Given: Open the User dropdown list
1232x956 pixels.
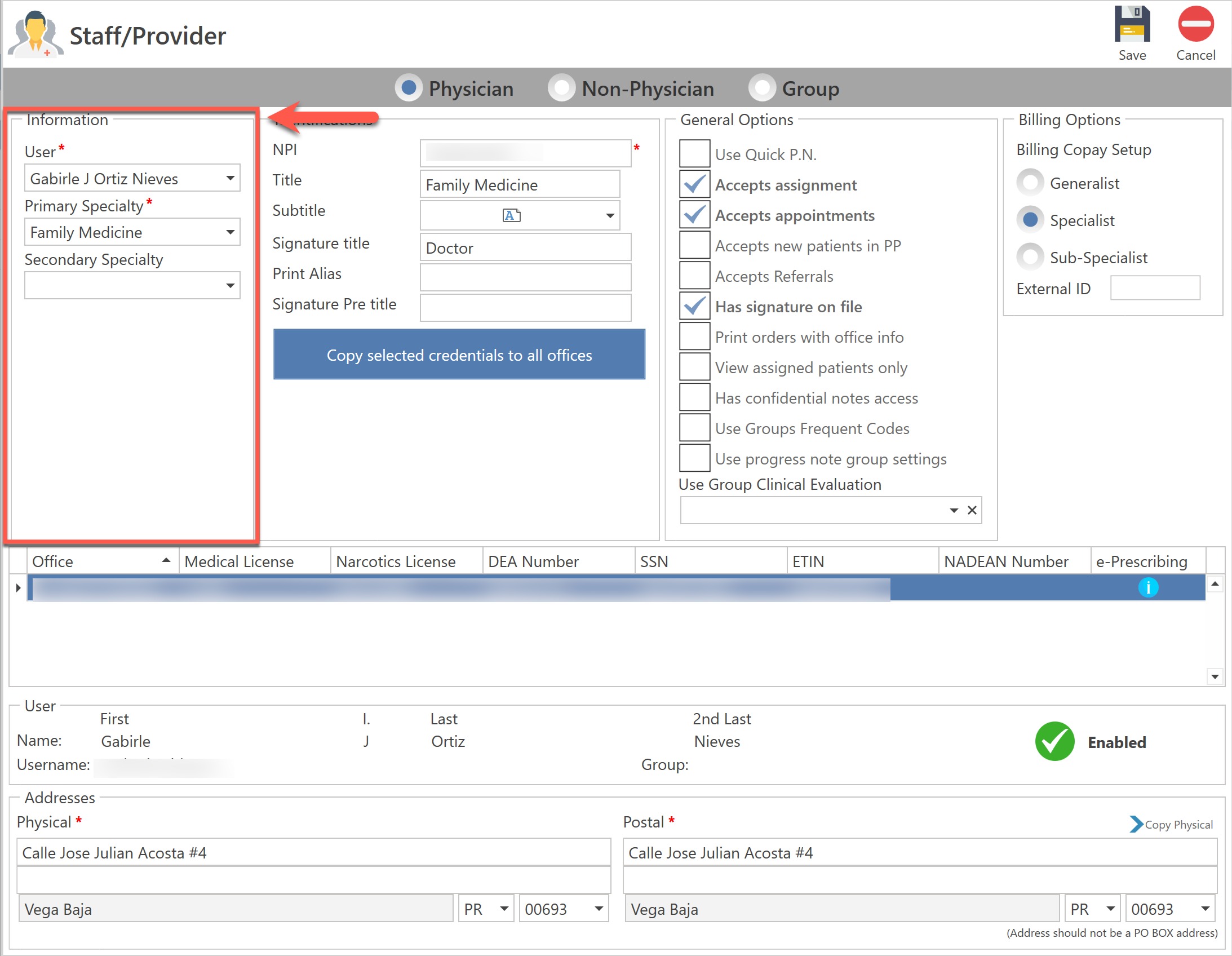Looking at the screenshot, I should tap(230, 178).
